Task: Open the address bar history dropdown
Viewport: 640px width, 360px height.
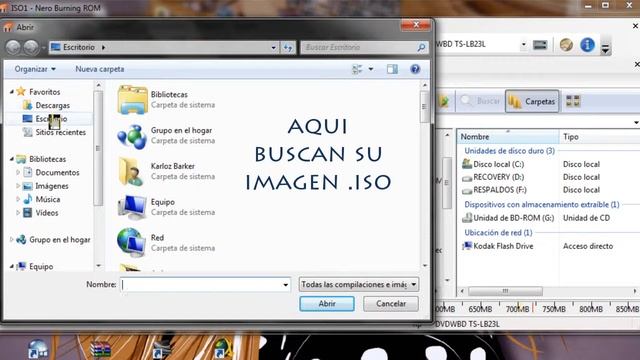Action: click(273, 48)
